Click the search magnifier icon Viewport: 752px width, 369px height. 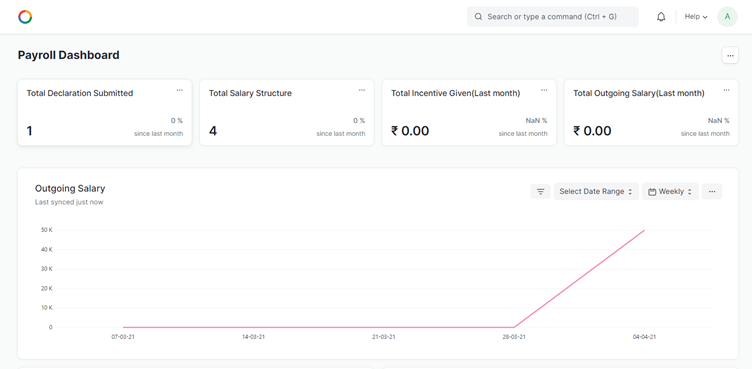(478, 17)
